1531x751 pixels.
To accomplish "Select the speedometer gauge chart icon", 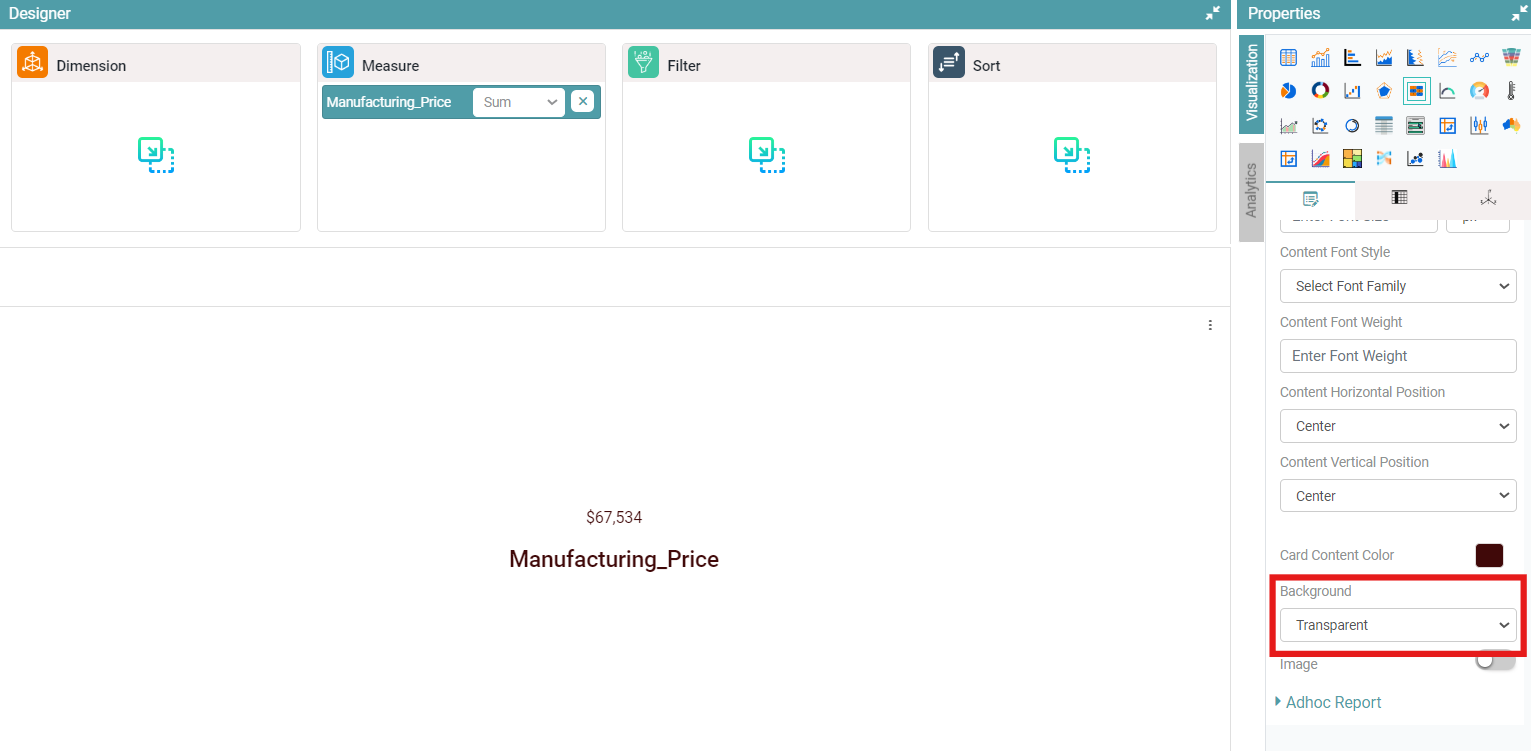I will 1479,91.
